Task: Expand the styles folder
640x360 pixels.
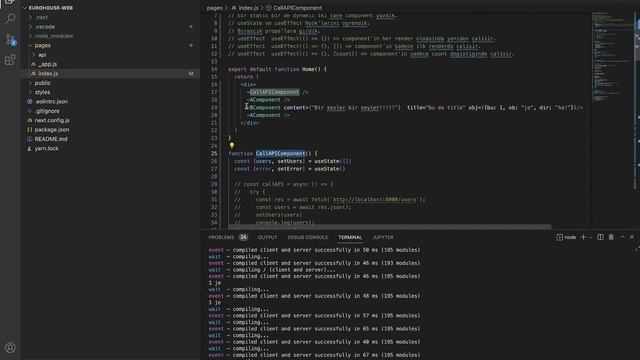Action: coord(31,92)
